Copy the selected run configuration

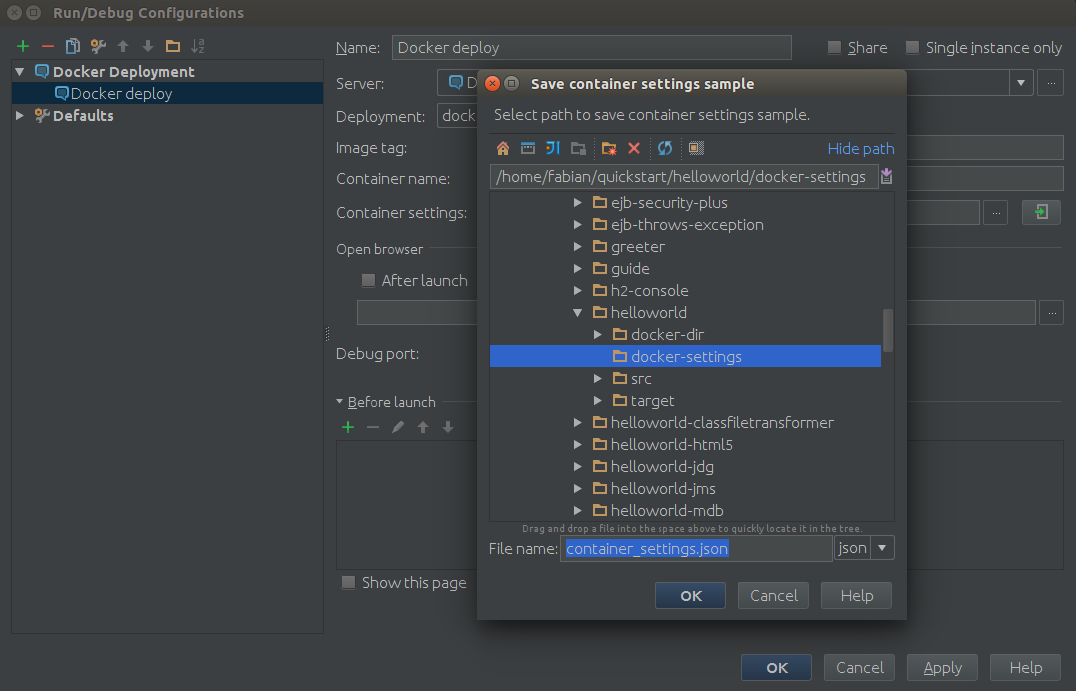(72, 46)
